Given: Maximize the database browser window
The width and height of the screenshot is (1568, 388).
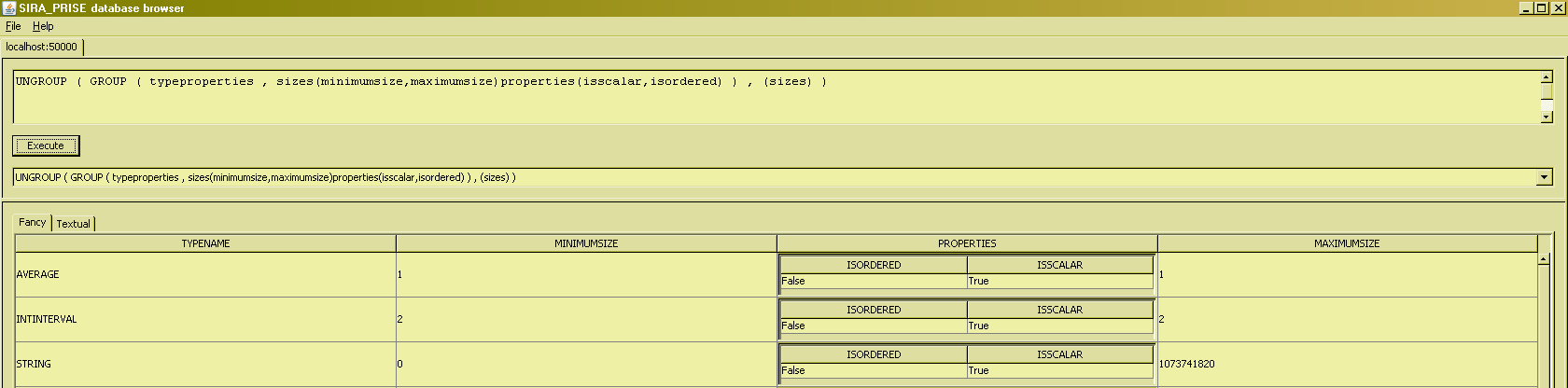Looking at the screenshot, I should click(x=1541, y=7).
